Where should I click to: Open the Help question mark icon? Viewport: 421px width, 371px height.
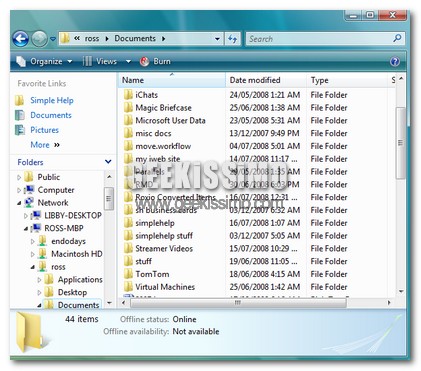395,61
